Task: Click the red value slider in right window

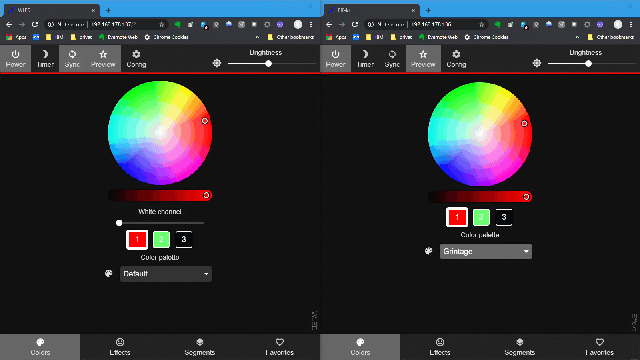Action: tap(480, 197)
